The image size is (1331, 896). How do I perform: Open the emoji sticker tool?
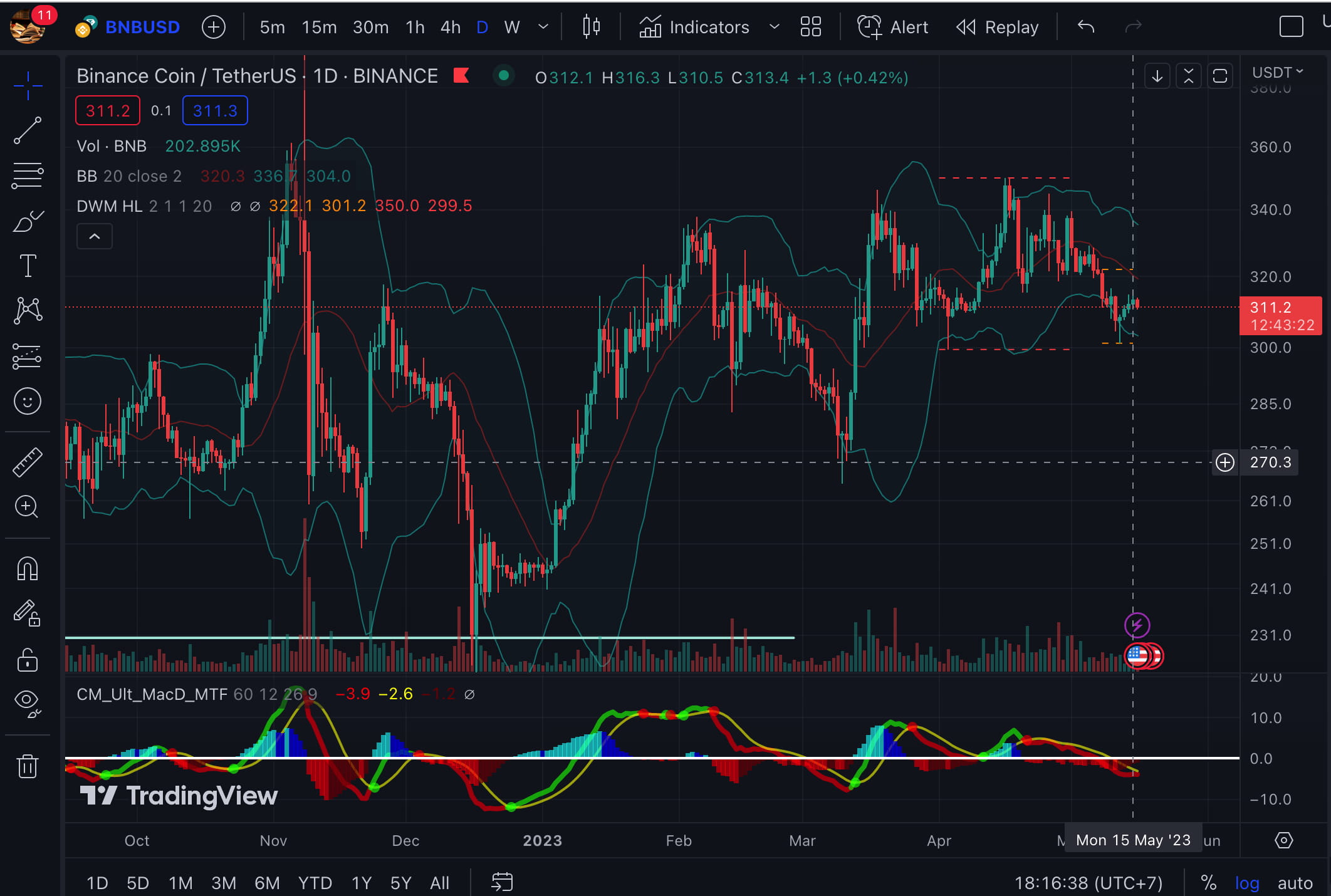click(28, 401)
